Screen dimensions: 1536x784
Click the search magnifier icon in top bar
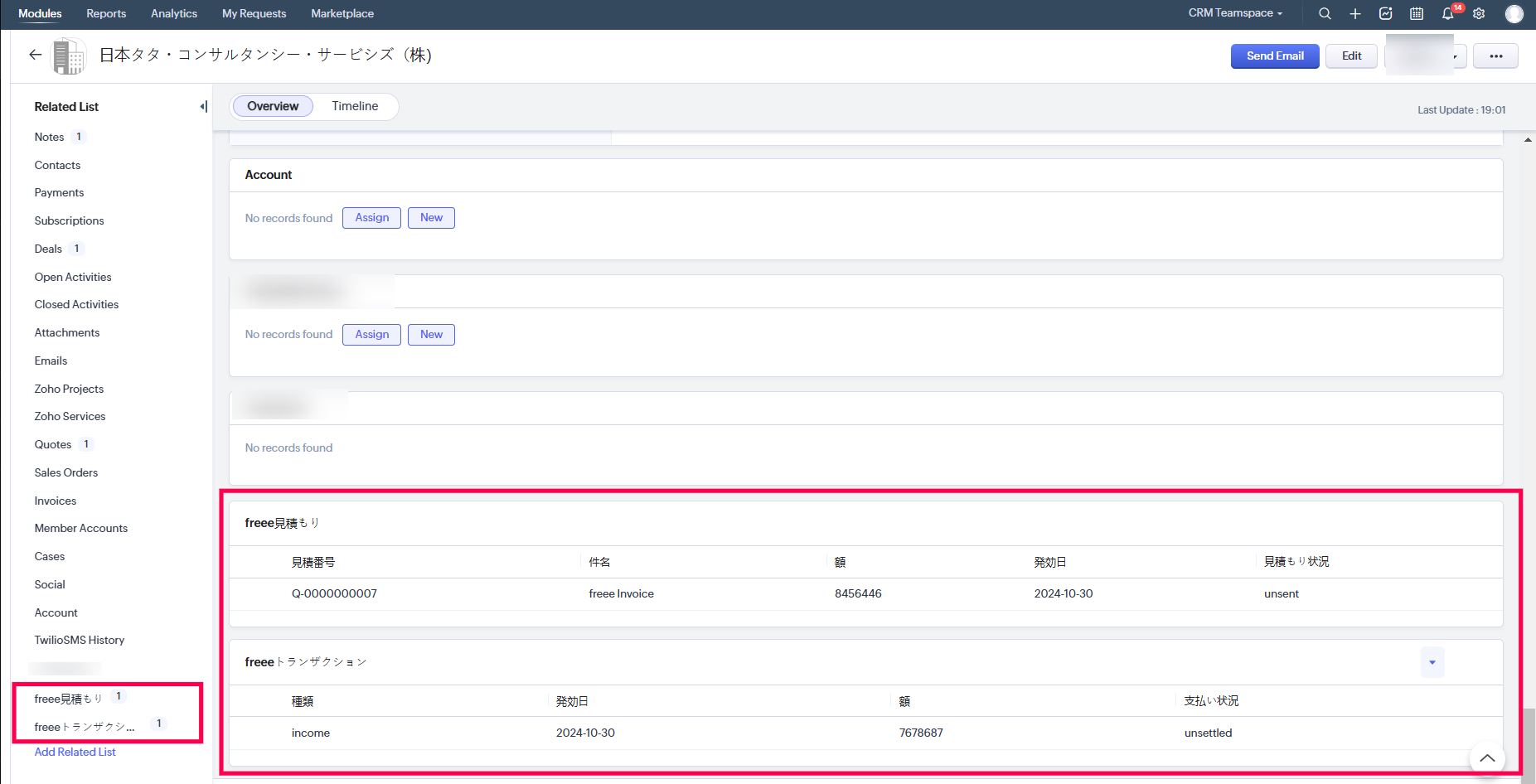1325,13
